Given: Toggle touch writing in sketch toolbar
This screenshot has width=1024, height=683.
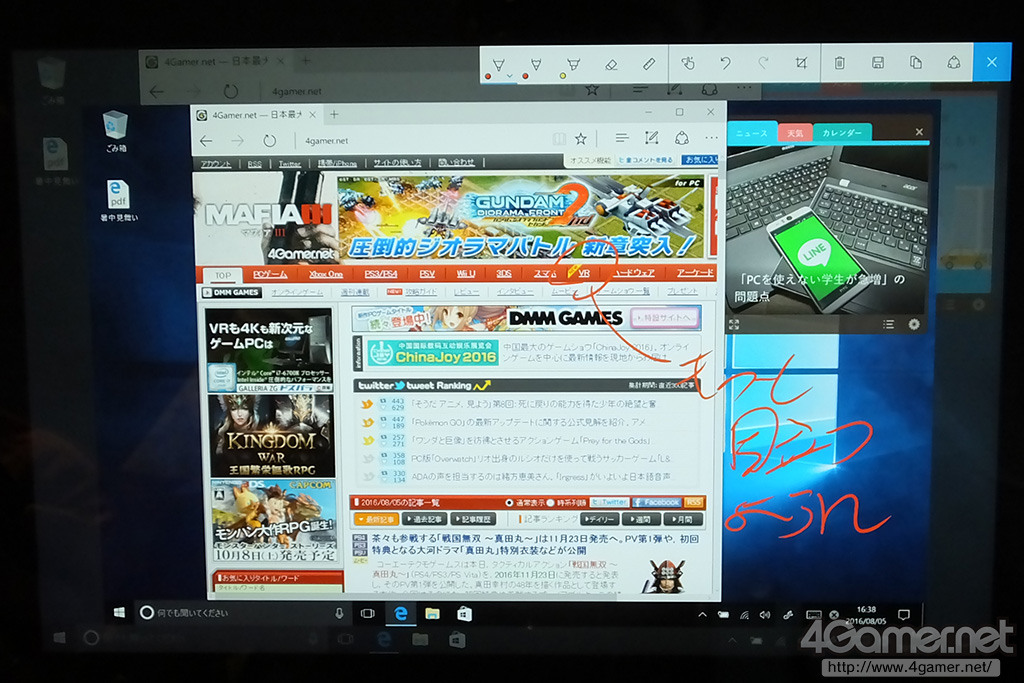Looking at the screenshot, I should click(688, 63).
